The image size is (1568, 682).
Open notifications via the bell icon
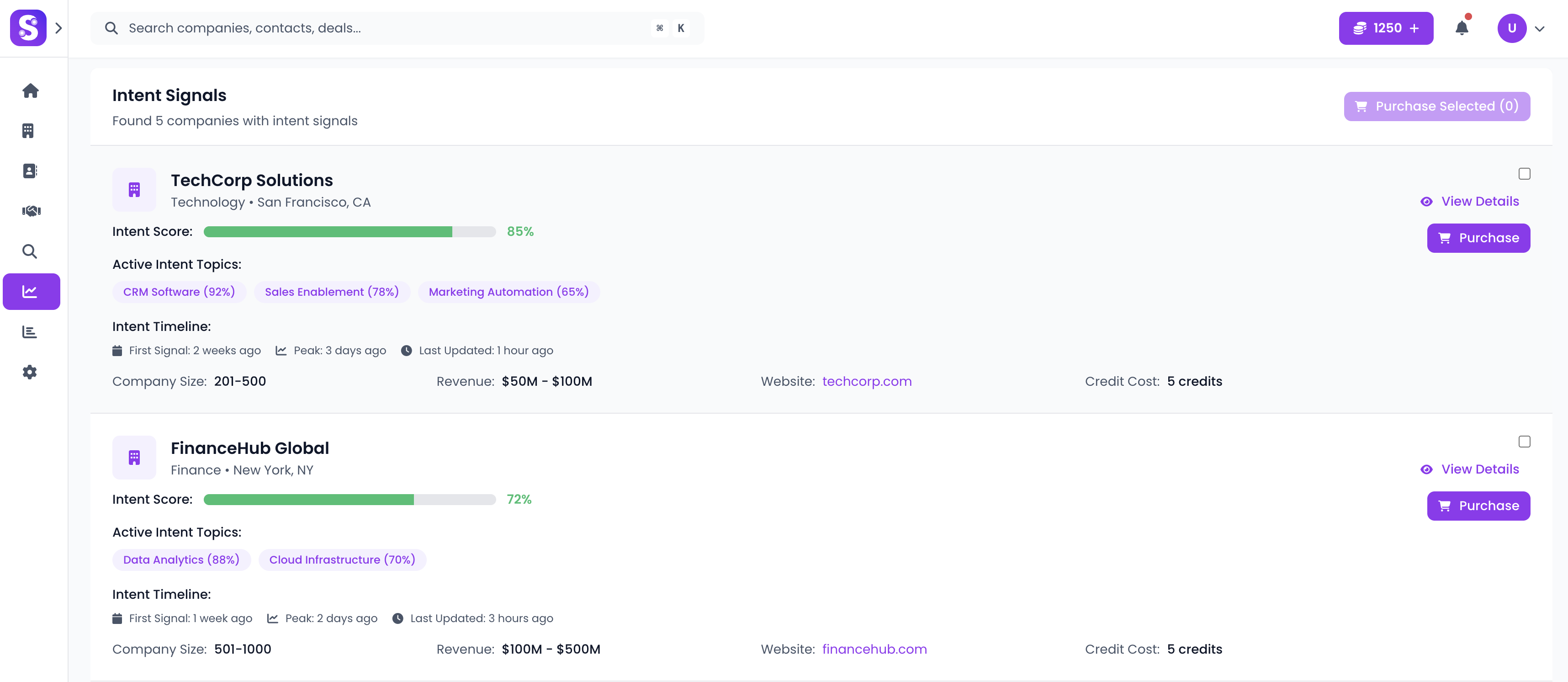pos(1463,28)
